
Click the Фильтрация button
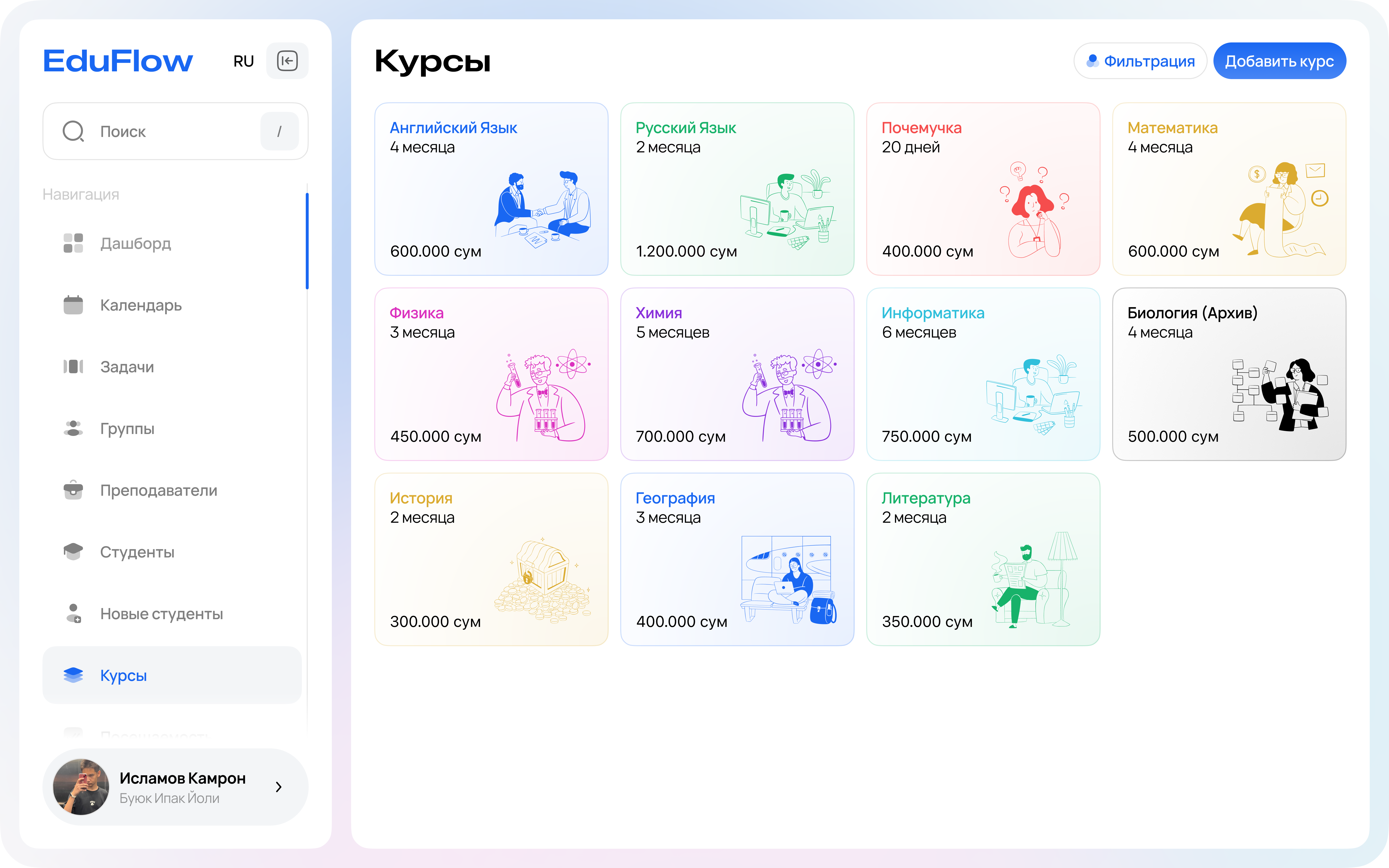coord(1140,61)
